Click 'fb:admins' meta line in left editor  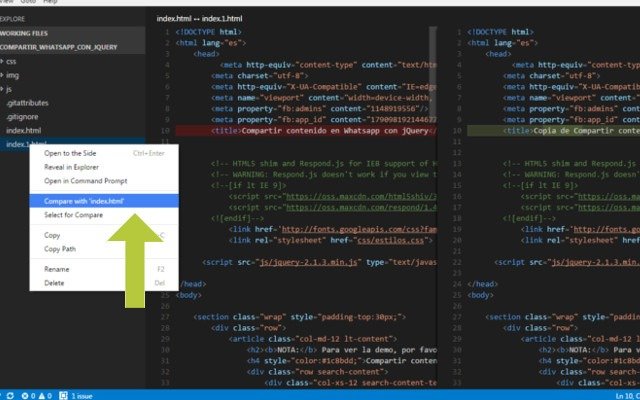tap(320, 109)
